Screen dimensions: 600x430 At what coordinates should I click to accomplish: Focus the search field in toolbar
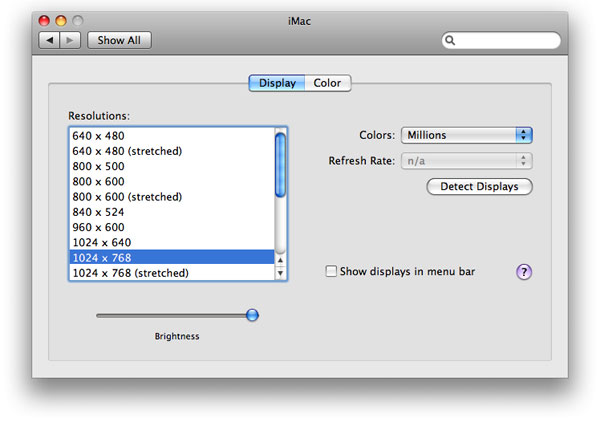(501, 40)
